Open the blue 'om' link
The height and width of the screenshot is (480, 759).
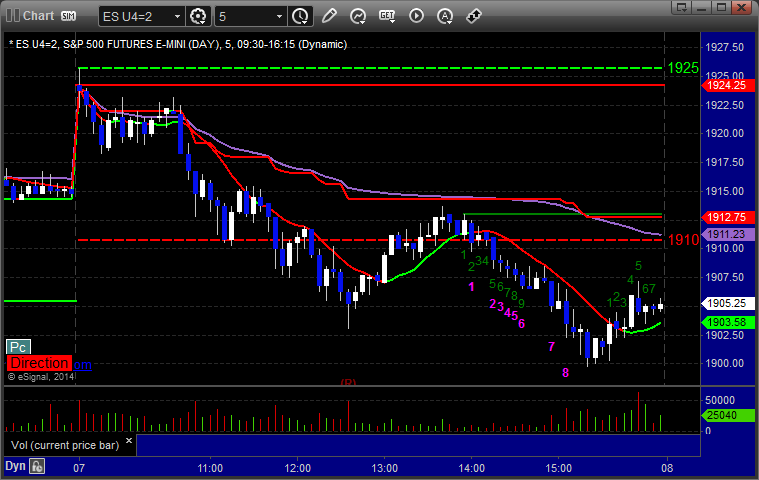coord(82,365)
